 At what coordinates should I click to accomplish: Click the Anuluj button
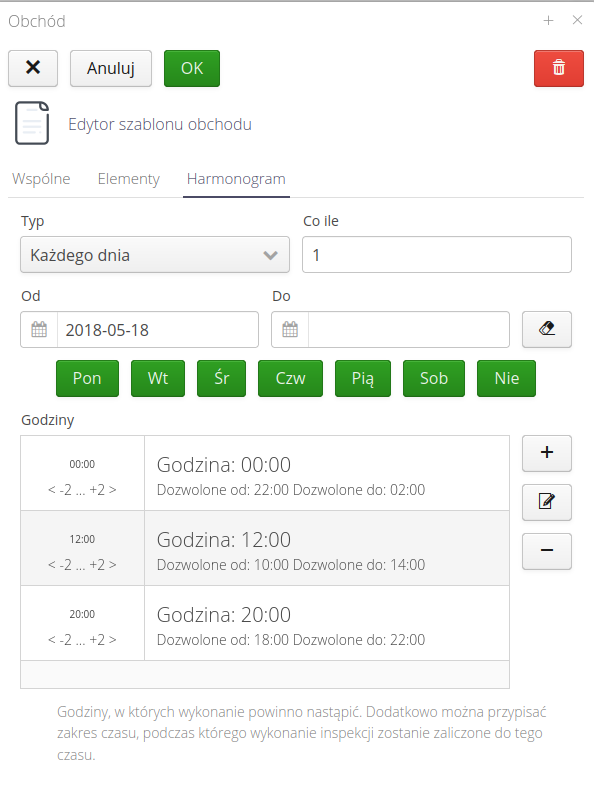click(111, 68)
